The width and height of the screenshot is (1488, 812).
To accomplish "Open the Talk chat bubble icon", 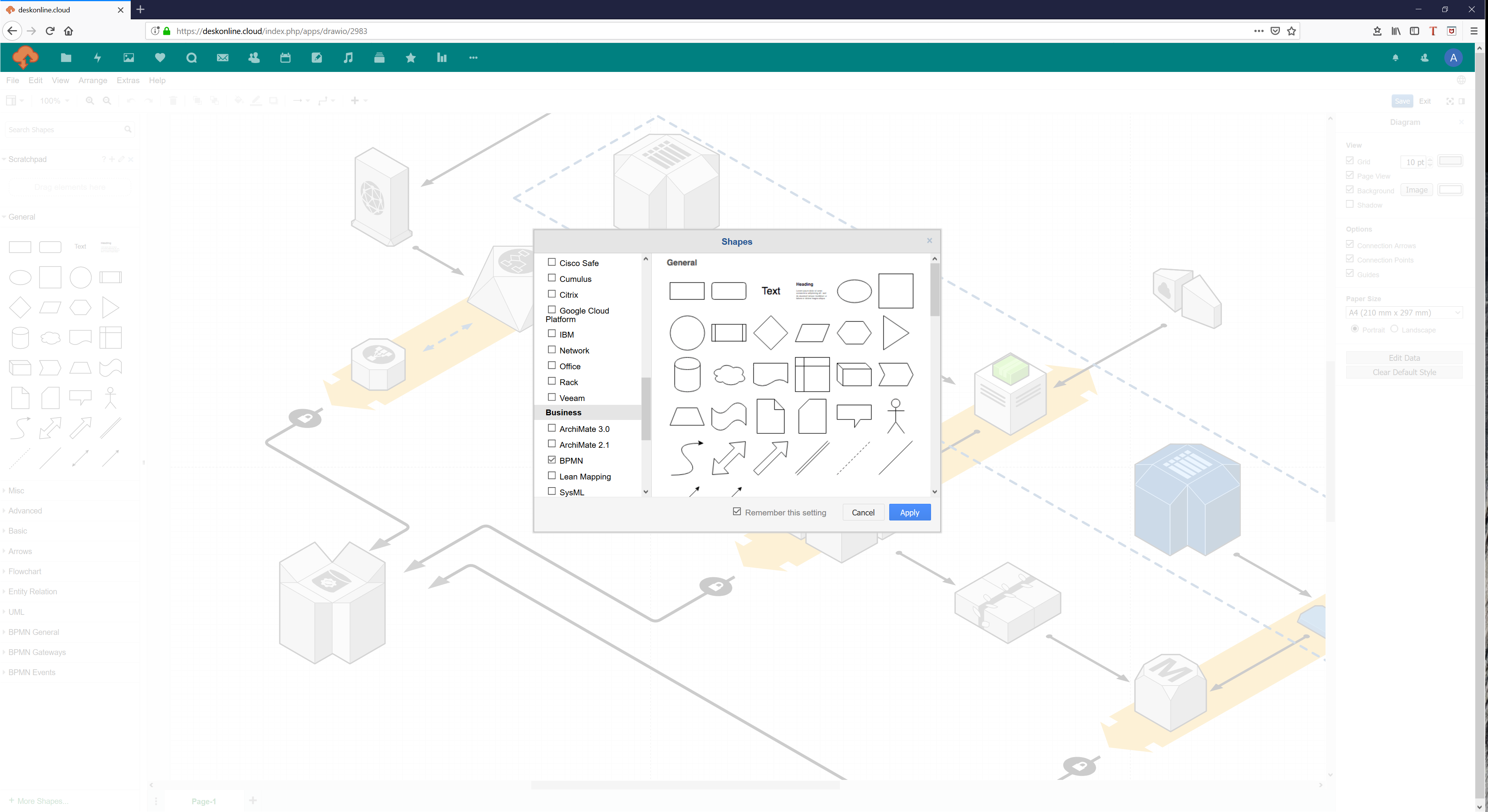I will [x=192, y=58].
